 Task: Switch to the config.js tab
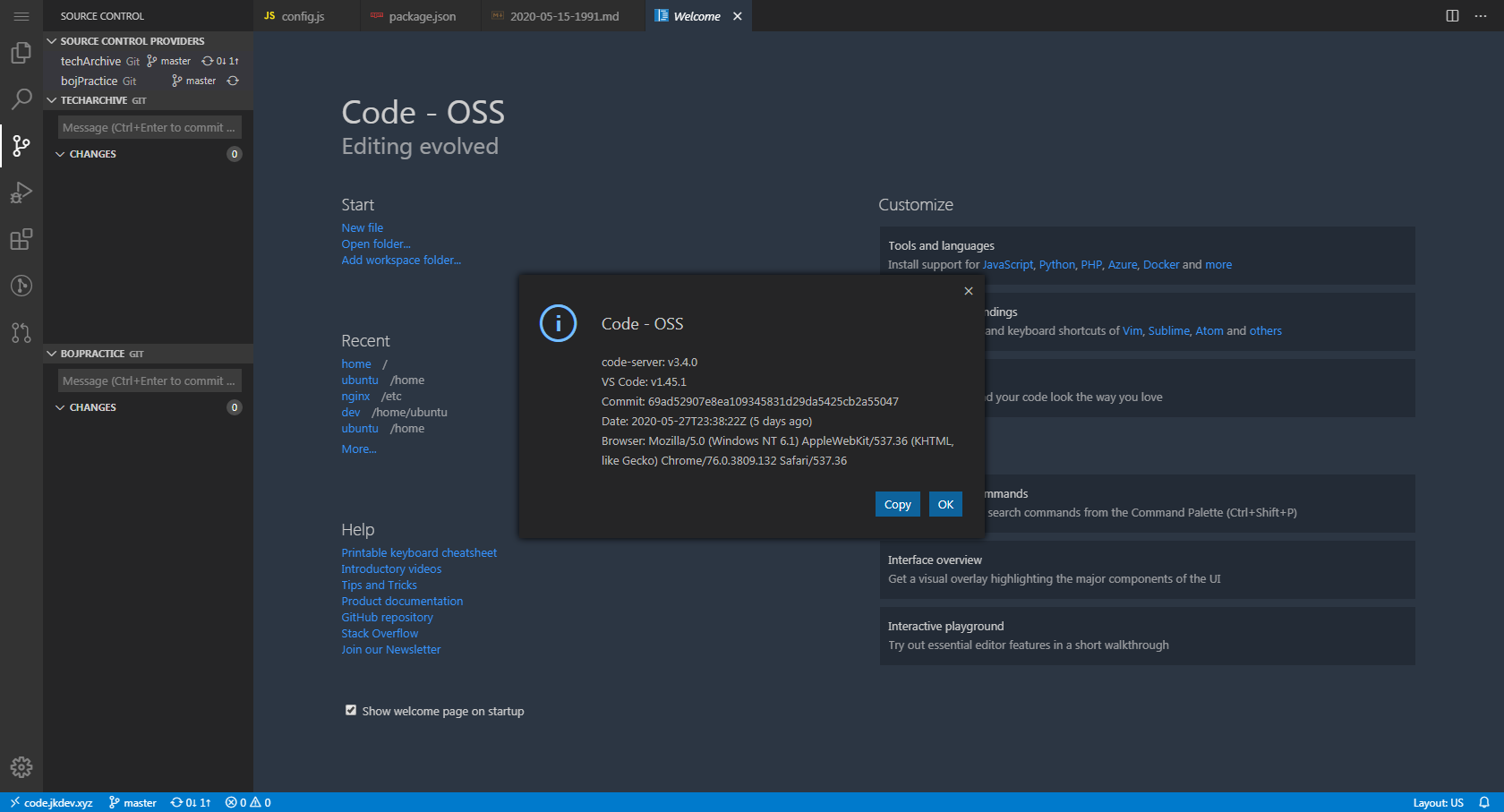tap(302, 16)
